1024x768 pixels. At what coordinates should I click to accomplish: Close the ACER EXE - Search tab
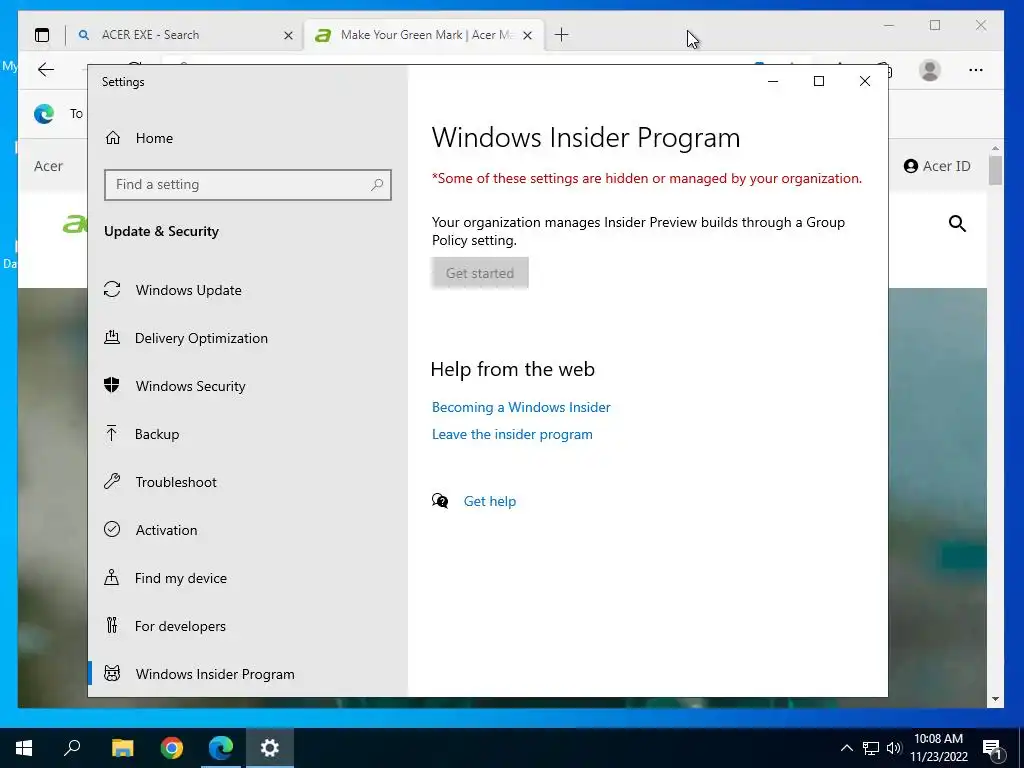pyautogui.click(x=288, y=35)
